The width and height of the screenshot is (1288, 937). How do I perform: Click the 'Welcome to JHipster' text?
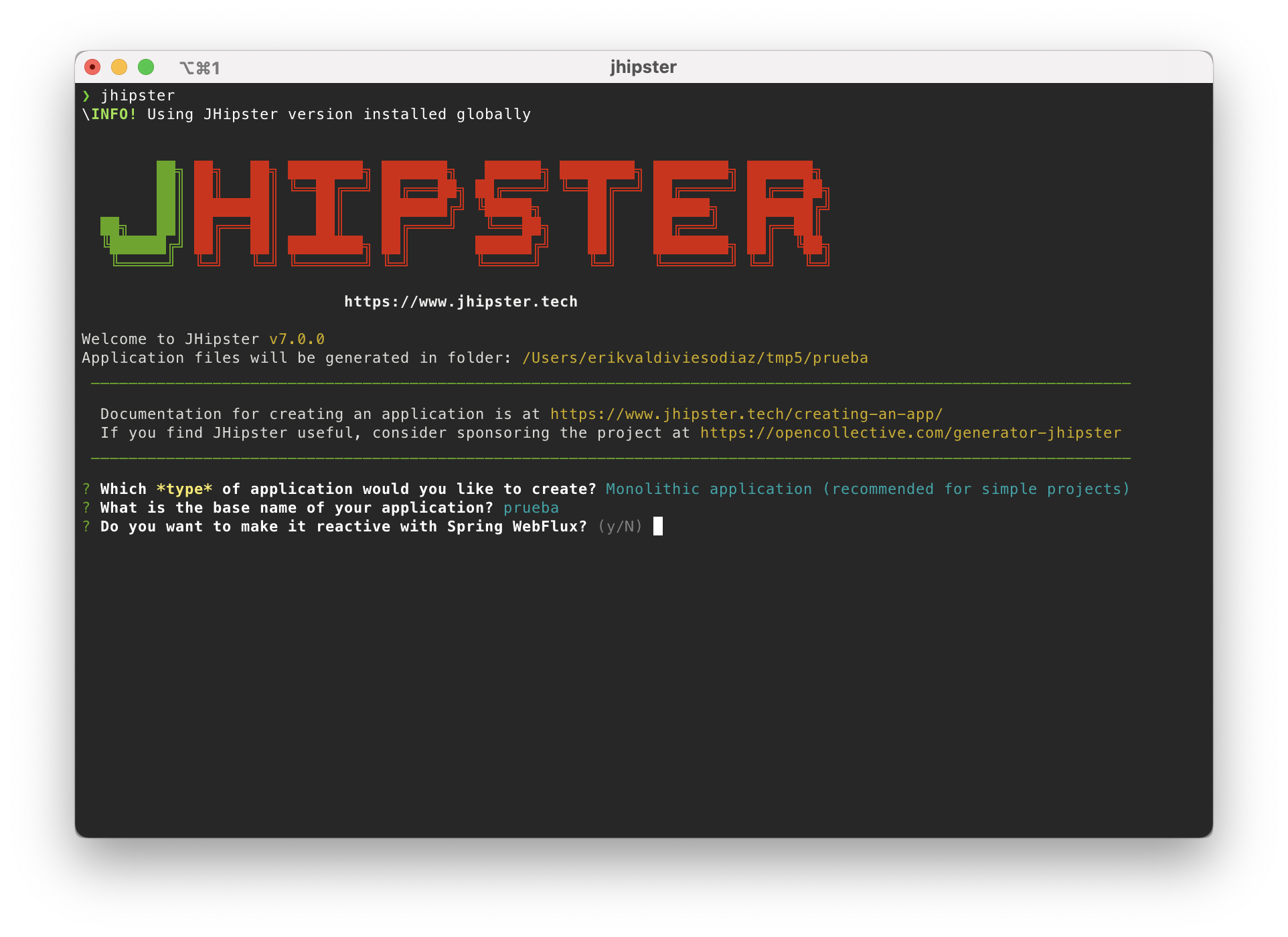[x=170, y=339]
